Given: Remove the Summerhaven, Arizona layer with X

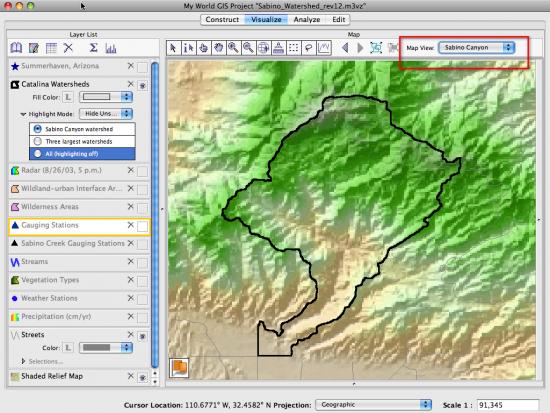Looking at the screenshot, I should coord(130,66).
